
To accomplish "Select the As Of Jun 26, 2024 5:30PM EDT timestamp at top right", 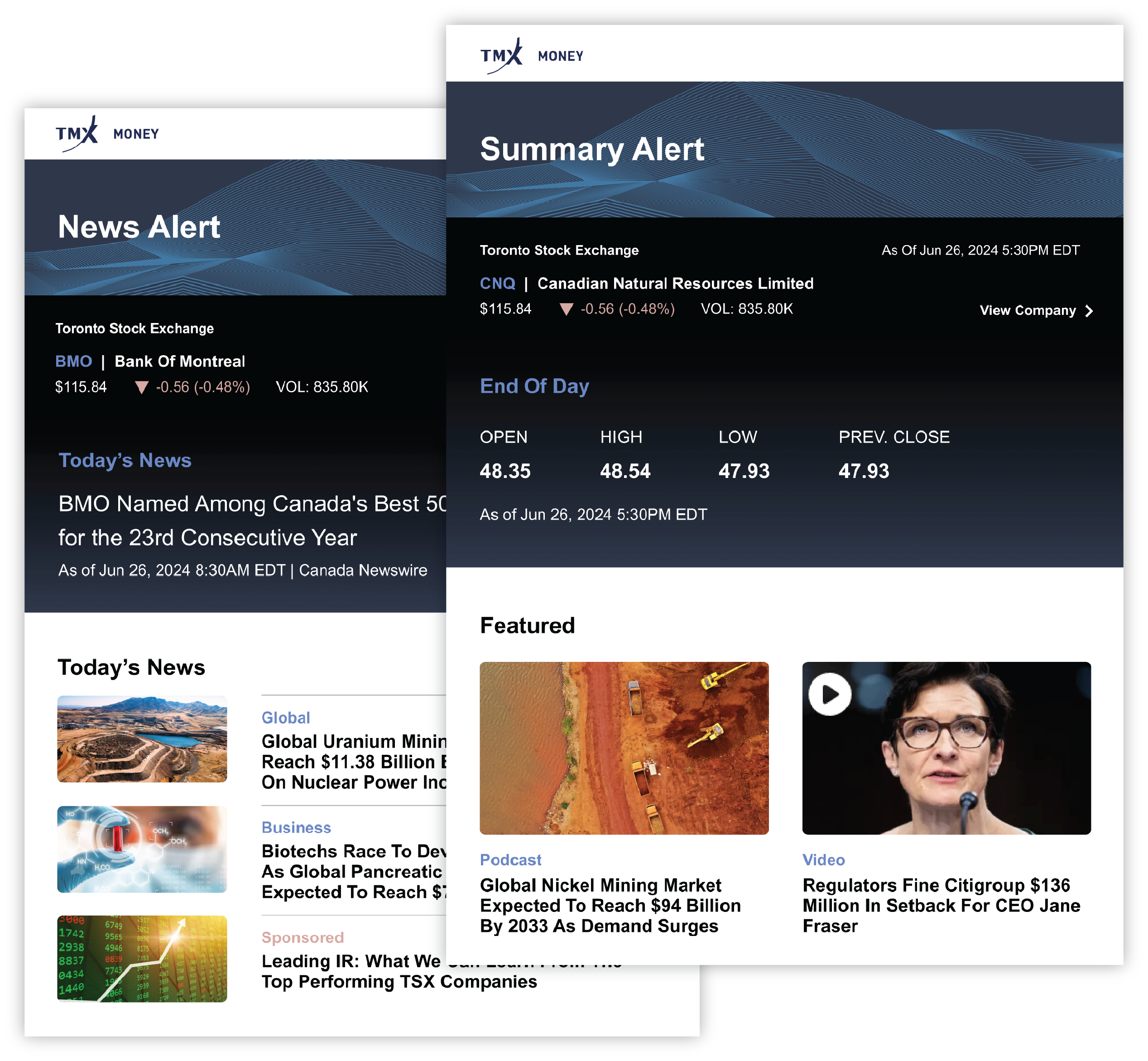I will click(x=980, y=251).
